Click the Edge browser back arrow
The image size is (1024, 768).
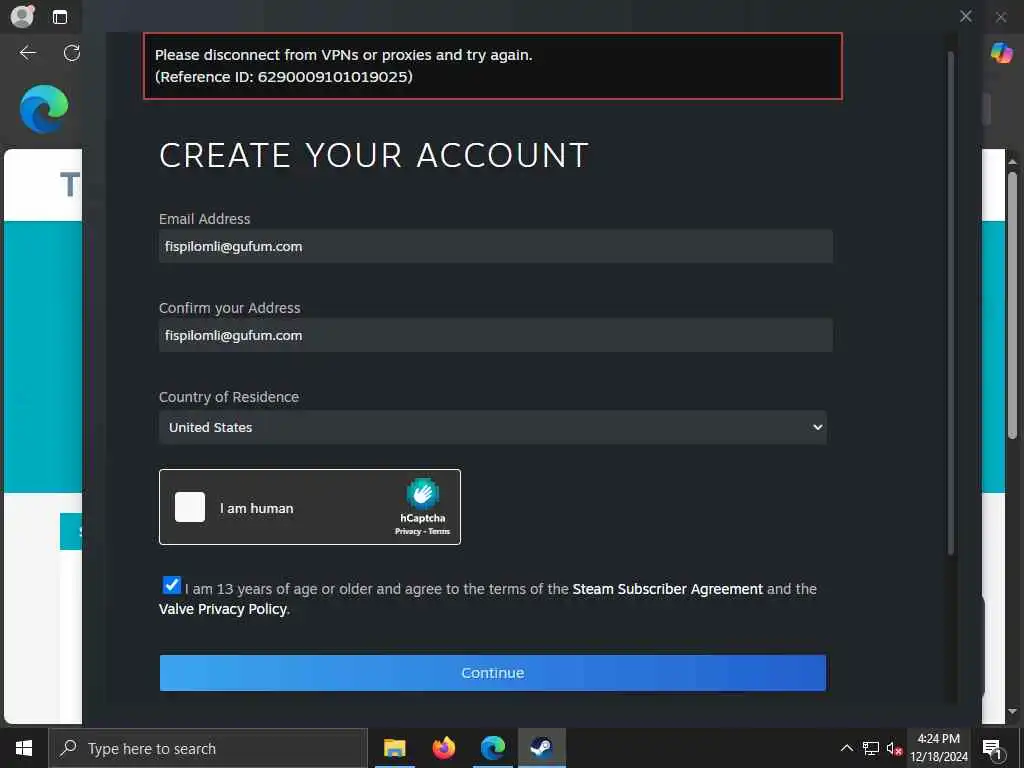pos(27,53)
